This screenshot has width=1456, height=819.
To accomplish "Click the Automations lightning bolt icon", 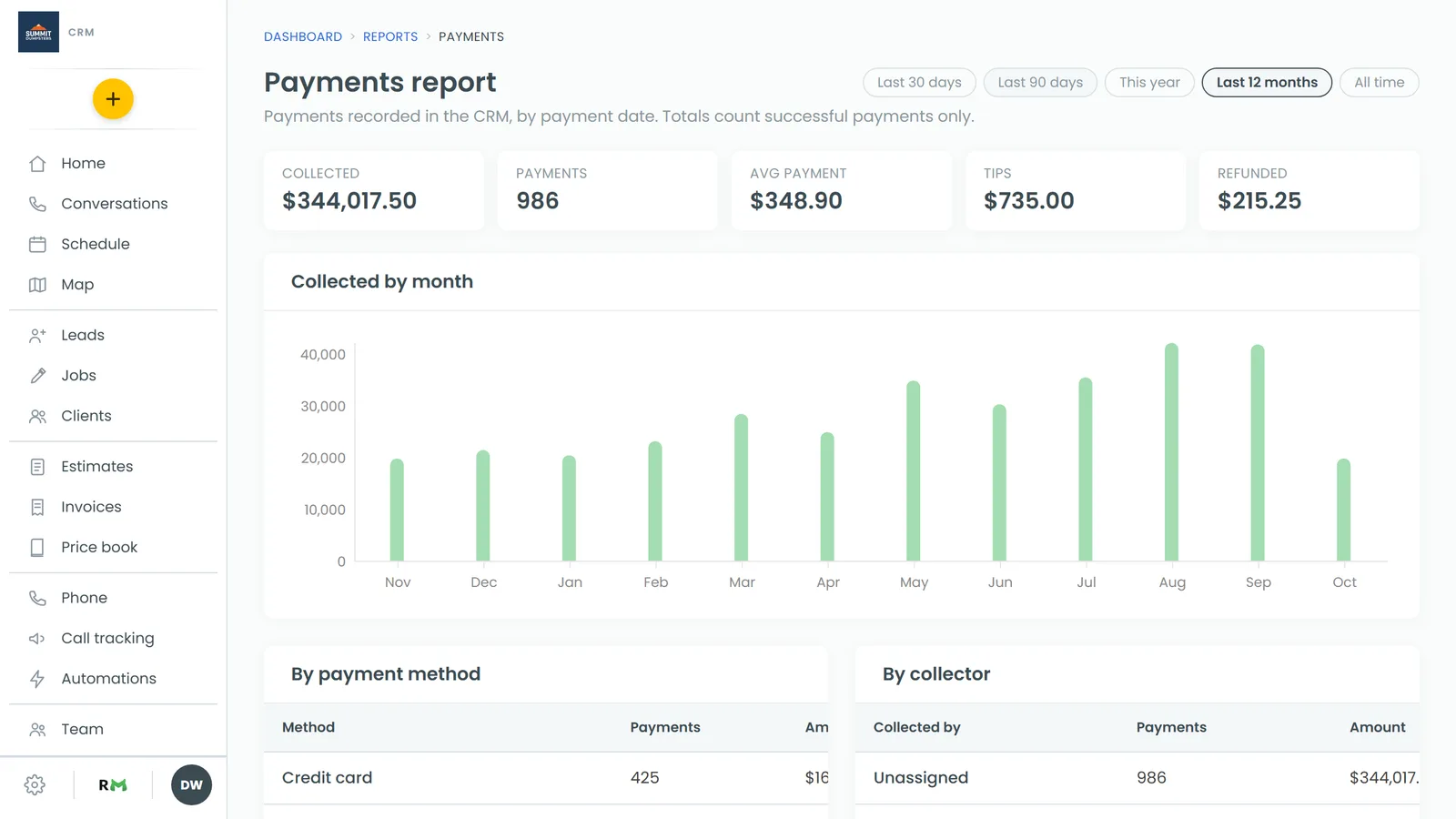I will point(37,679).
